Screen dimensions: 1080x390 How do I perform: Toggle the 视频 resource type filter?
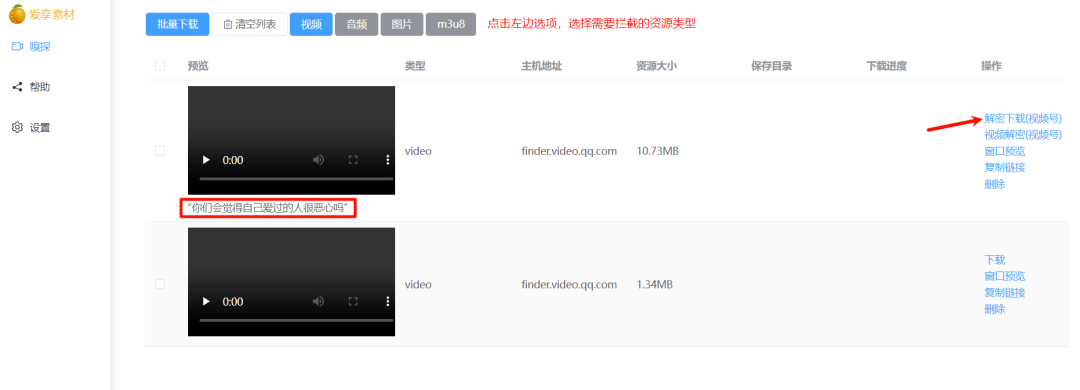point(311,24)
